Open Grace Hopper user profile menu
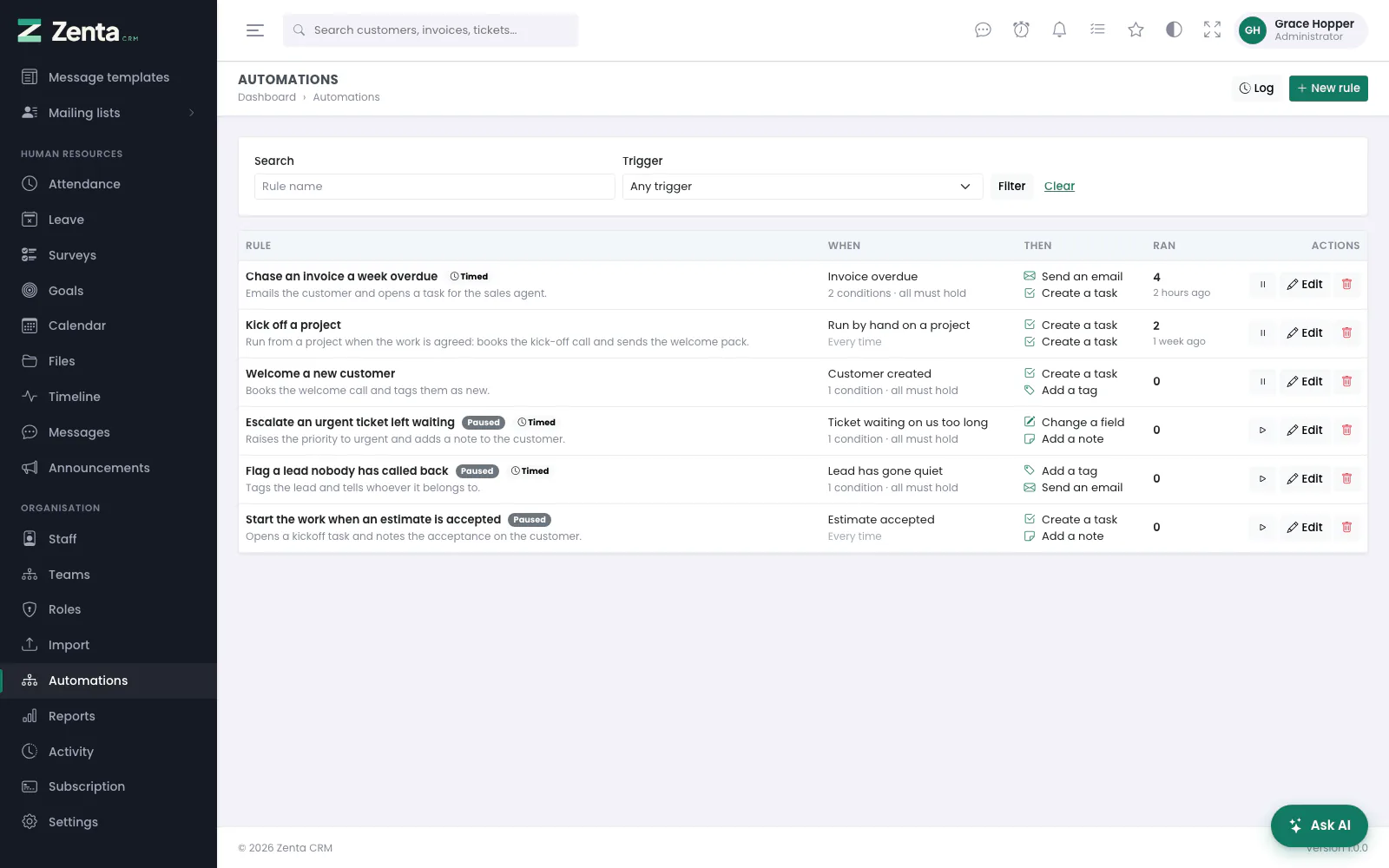This screenshot has width=1389, height=868. [1300, 30]
